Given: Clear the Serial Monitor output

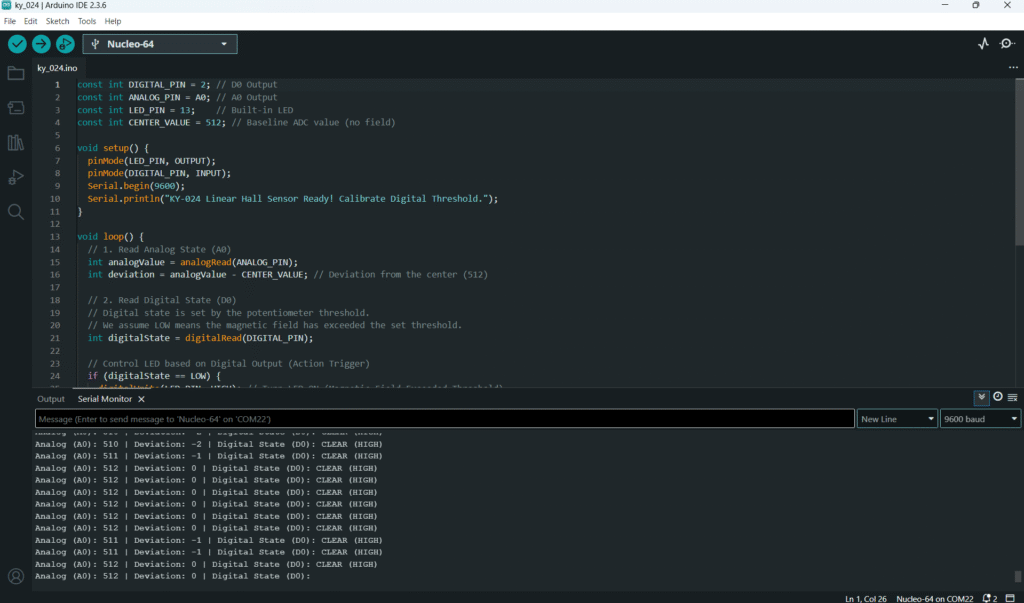Looking at the screenshot, I should pos(1012,398).
